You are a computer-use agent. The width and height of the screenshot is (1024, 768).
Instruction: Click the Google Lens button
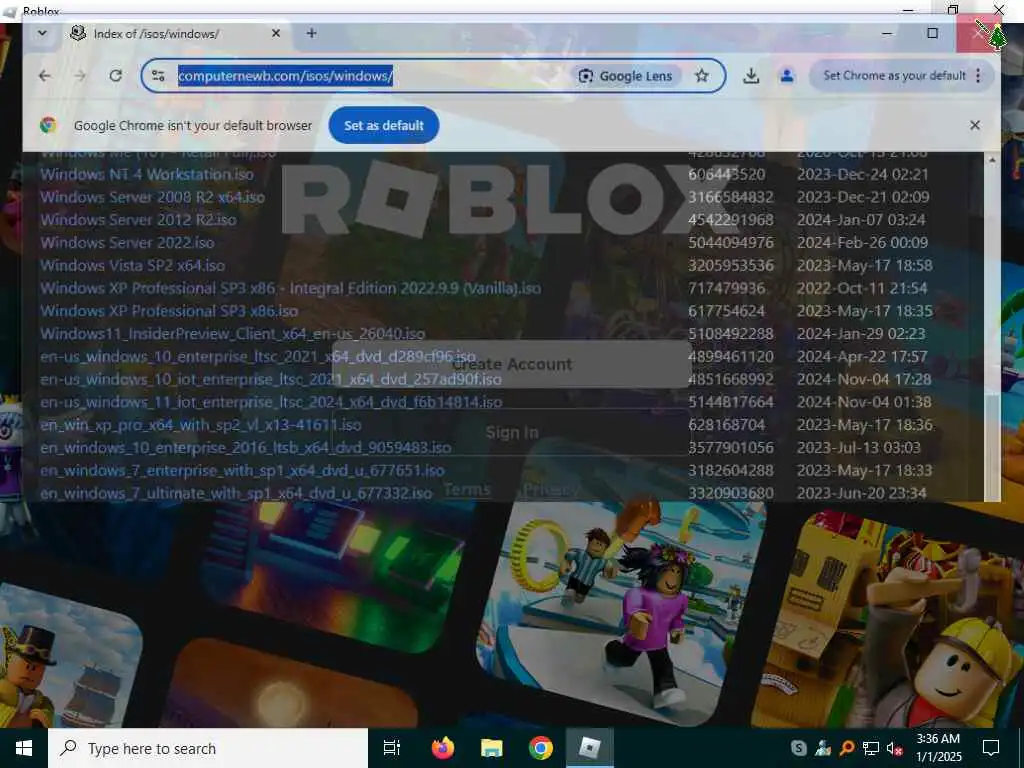(x=626, y=76)
